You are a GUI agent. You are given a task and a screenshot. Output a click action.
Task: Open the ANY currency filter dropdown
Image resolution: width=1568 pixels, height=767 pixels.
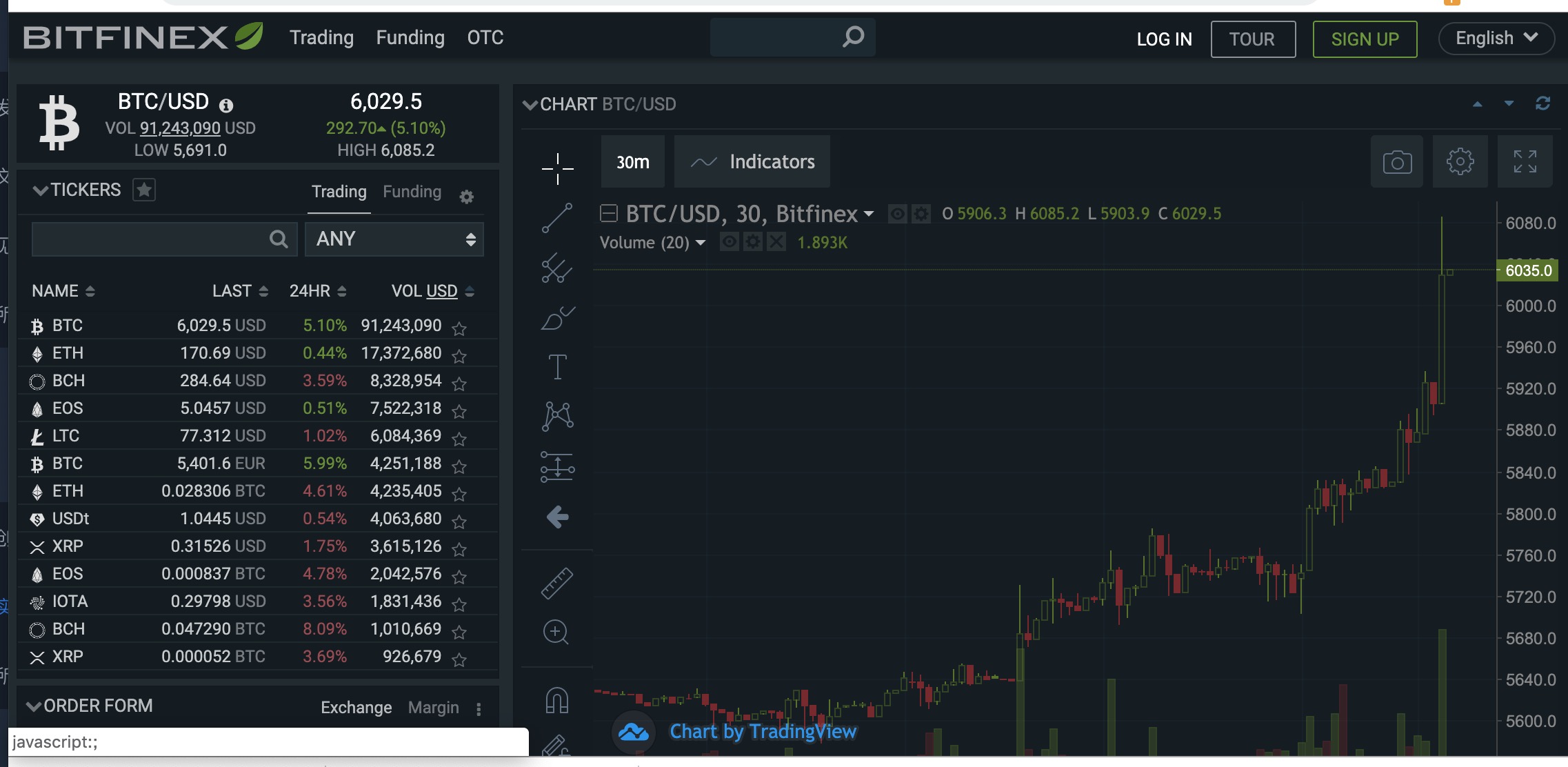(x=394, y=239)
